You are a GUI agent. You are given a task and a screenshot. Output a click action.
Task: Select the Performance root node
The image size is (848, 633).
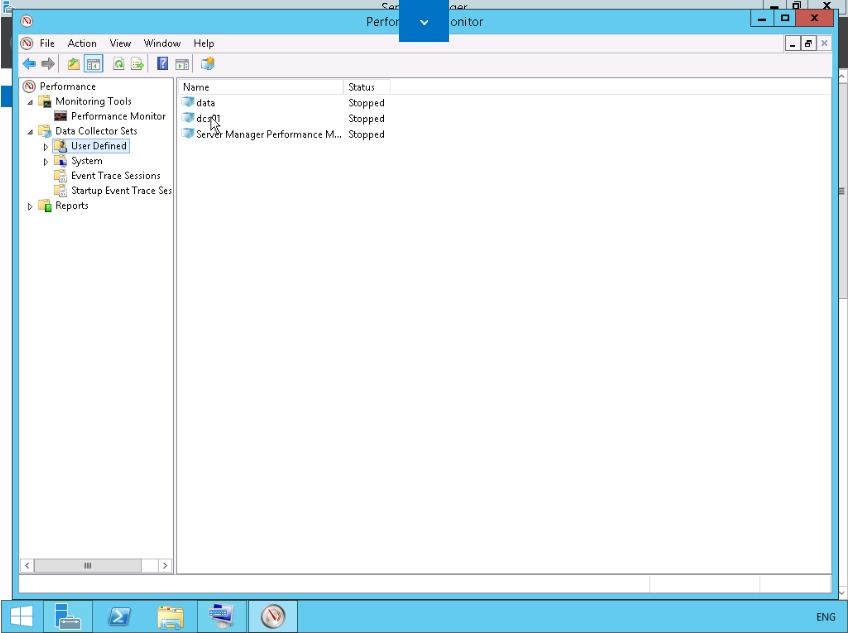pos(68,87)
